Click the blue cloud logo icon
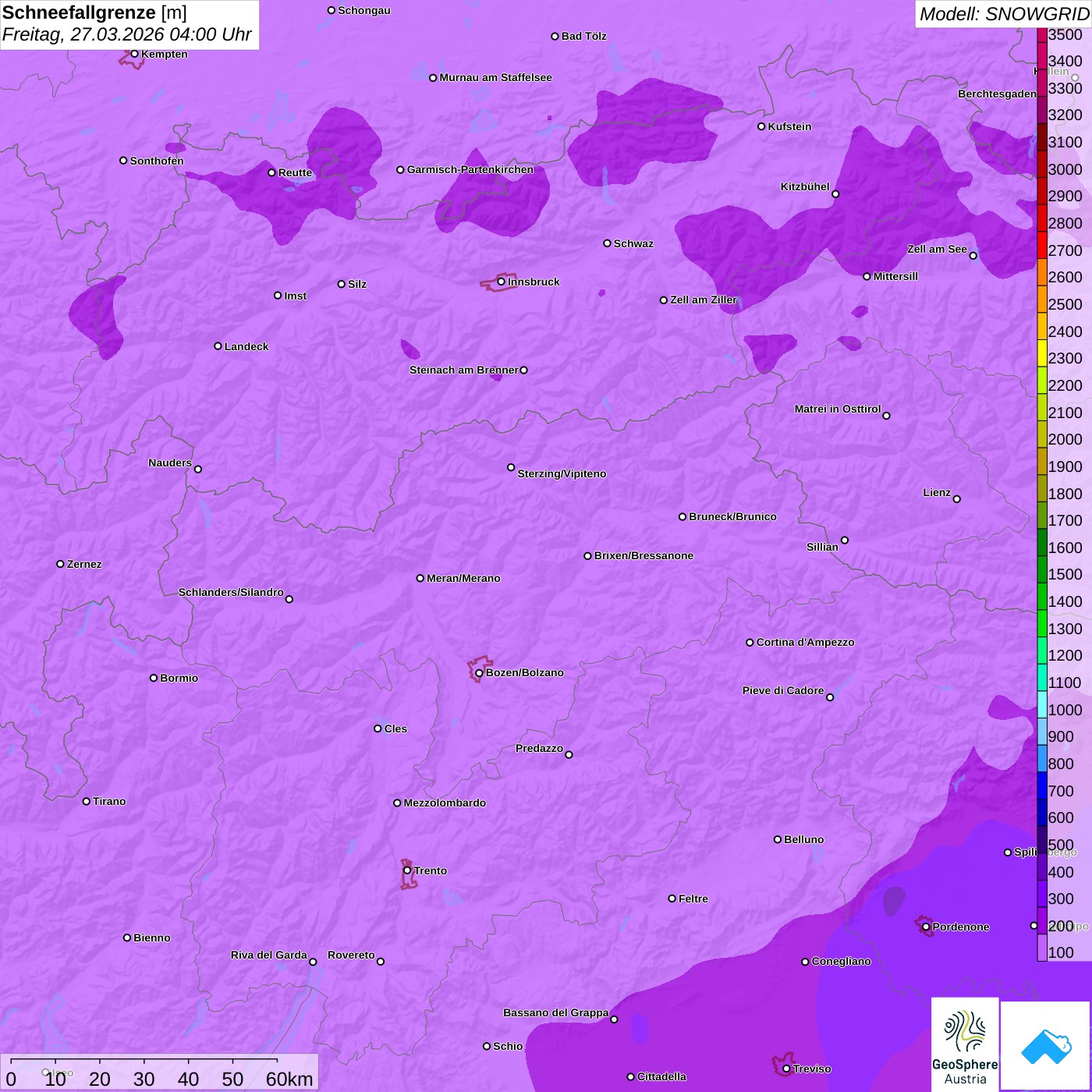This screenshot has width=1092, height=1092. (x=1045, y=1046)
